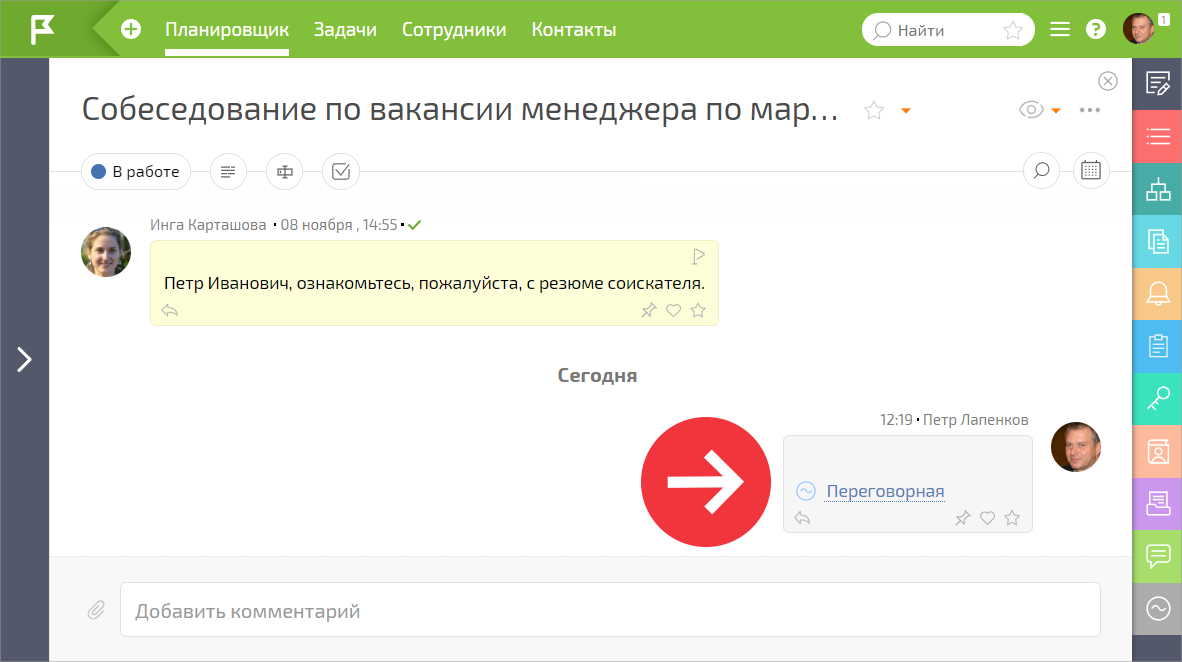
Task: Open the Задачи tab
Action: [x=345, y=29]
